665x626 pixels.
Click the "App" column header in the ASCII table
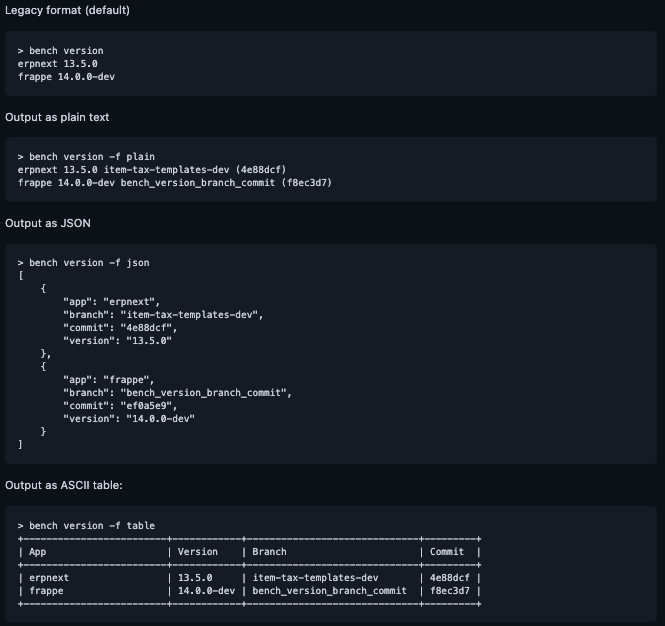(38, 552)
